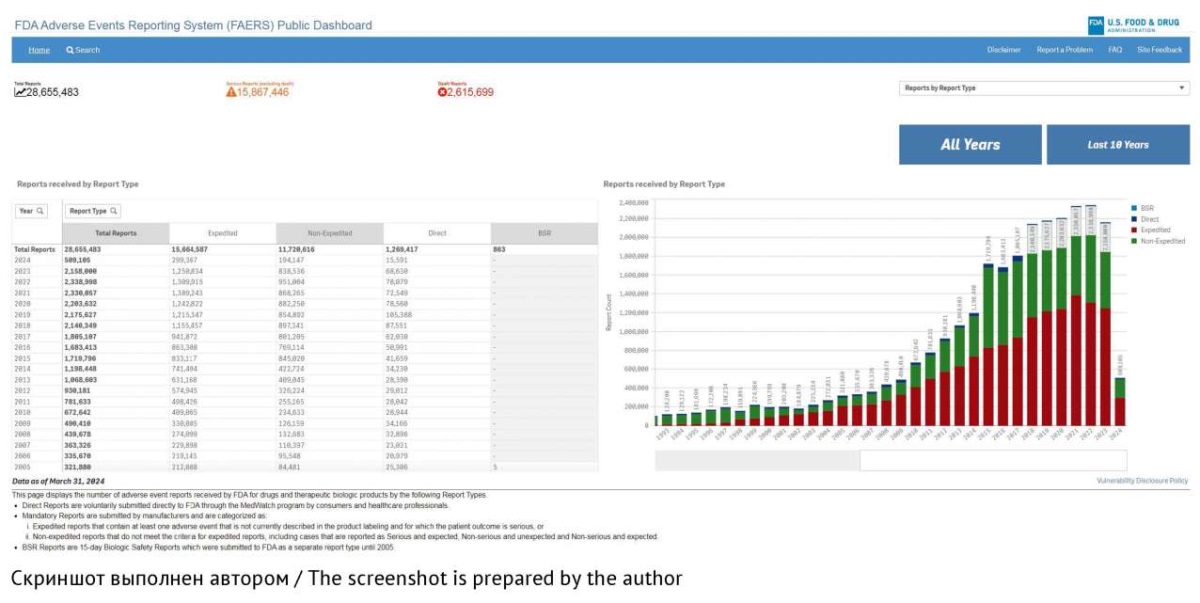Select the Last 10 Years button
Image resolution: width=1200 pixels, height=603 pixels.
(x=1118, y=144)
